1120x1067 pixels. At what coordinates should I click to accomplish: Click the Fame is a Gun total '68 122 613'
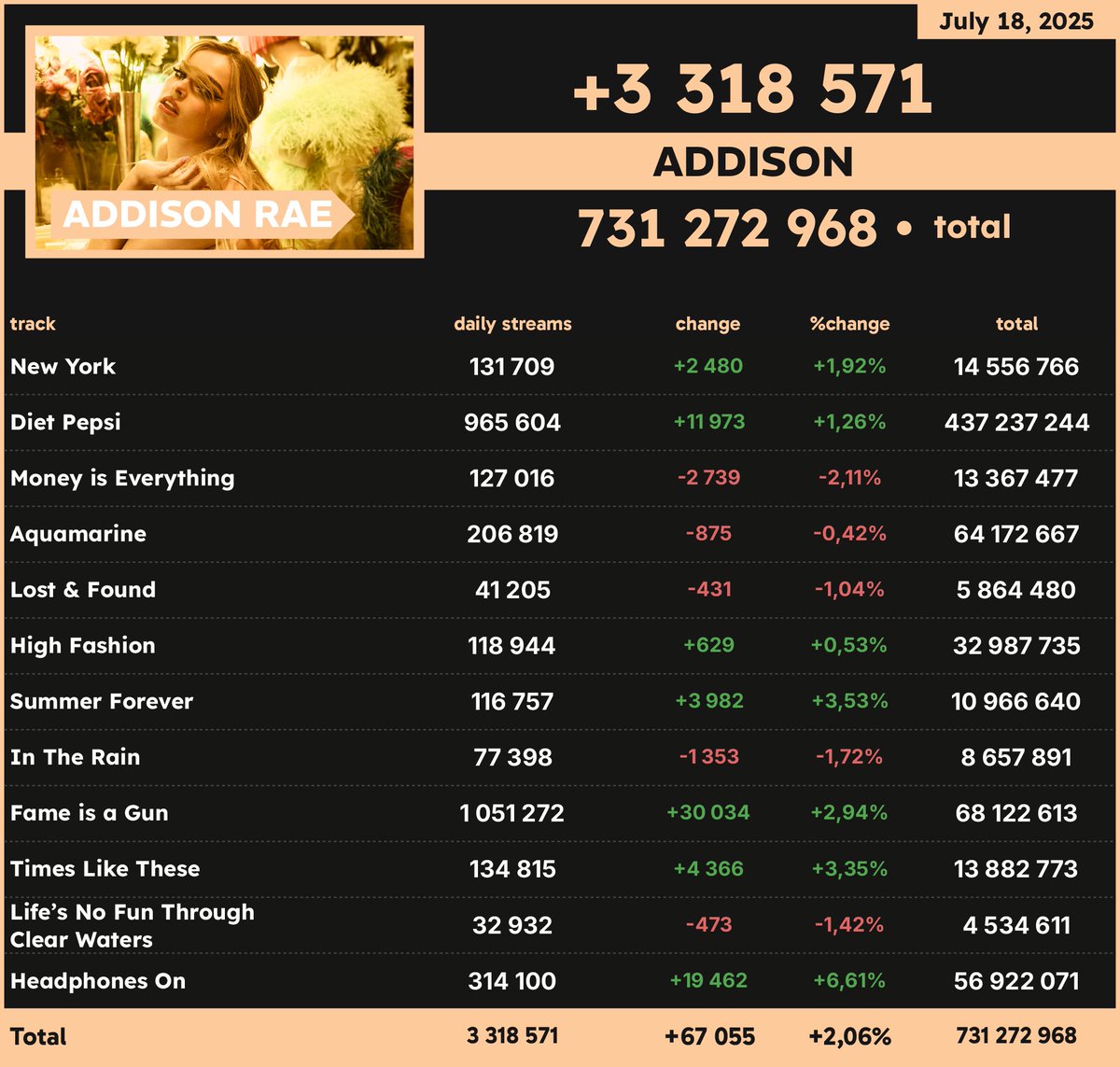(x=1016, y=813)
